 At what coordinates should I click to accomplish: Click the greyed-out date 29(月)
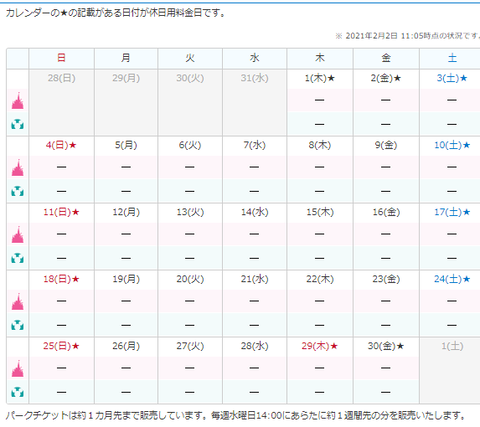tap(126, 78)
